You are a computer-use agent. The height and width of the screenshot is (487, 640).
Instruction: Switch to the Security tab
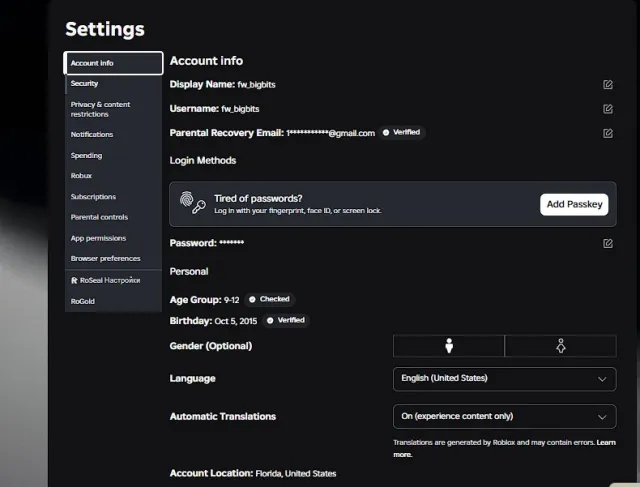[x=113, y=84]
